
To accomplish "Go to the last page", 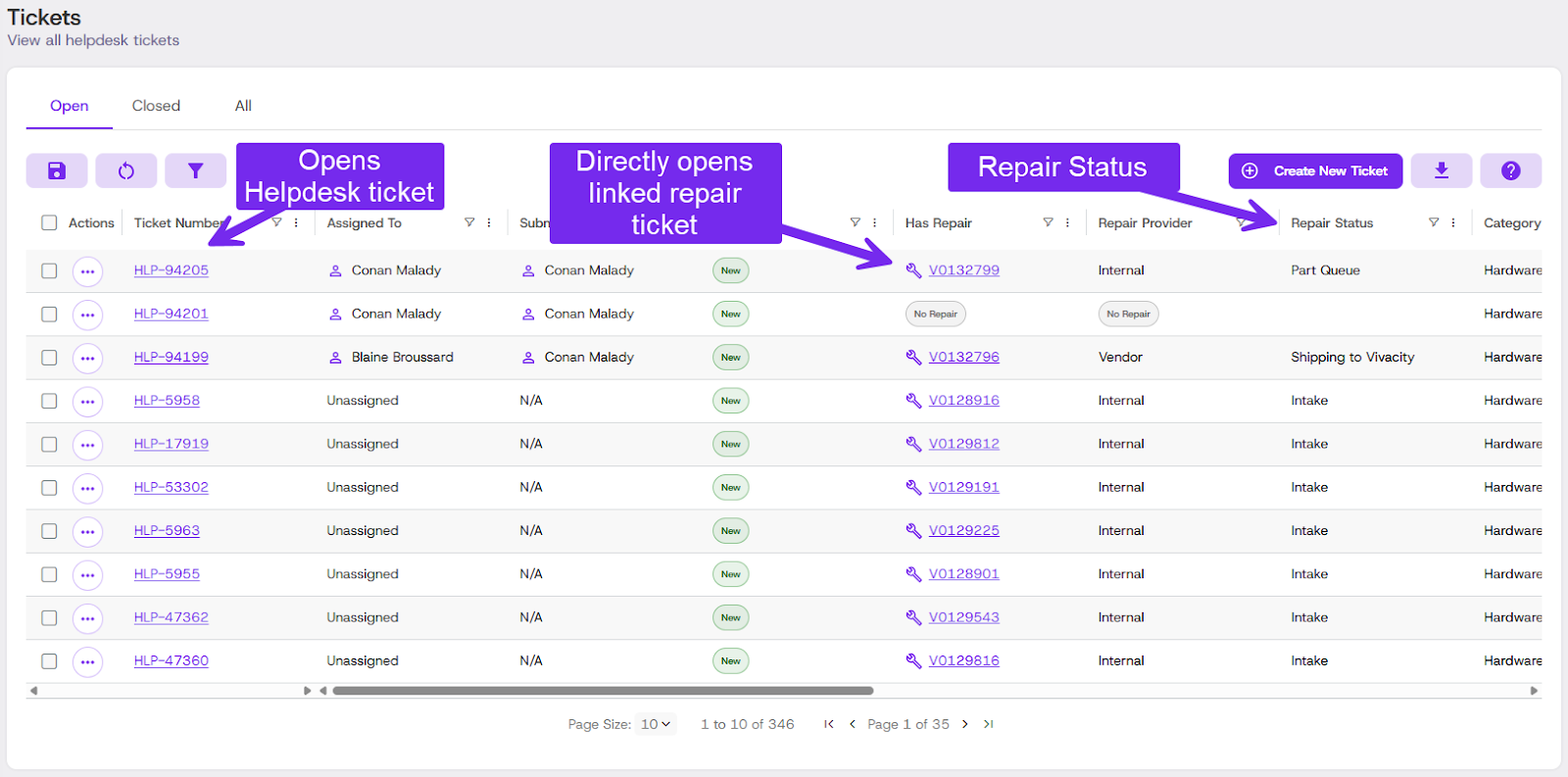I will click(989, 724).
